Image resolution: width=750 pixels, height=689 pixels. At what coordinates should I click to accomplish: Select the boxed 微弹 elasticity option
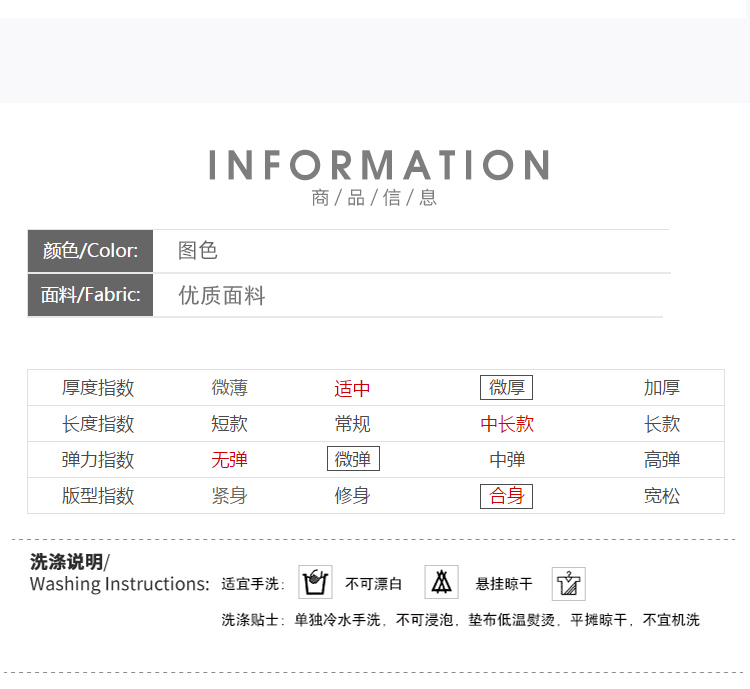click(353, 460)
